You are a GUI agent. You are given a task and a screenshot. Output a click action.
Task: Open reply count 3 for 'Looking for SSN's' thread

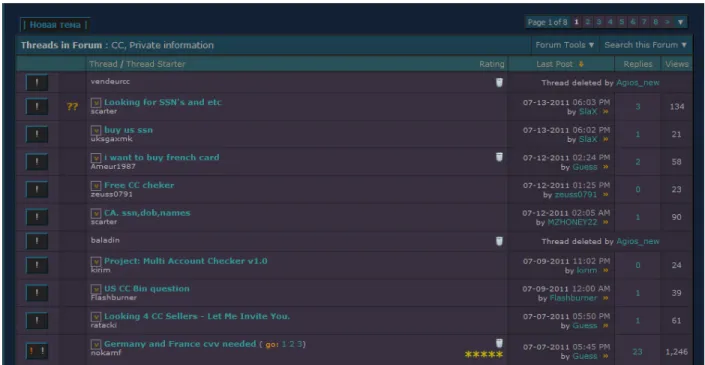coord(638,107)
